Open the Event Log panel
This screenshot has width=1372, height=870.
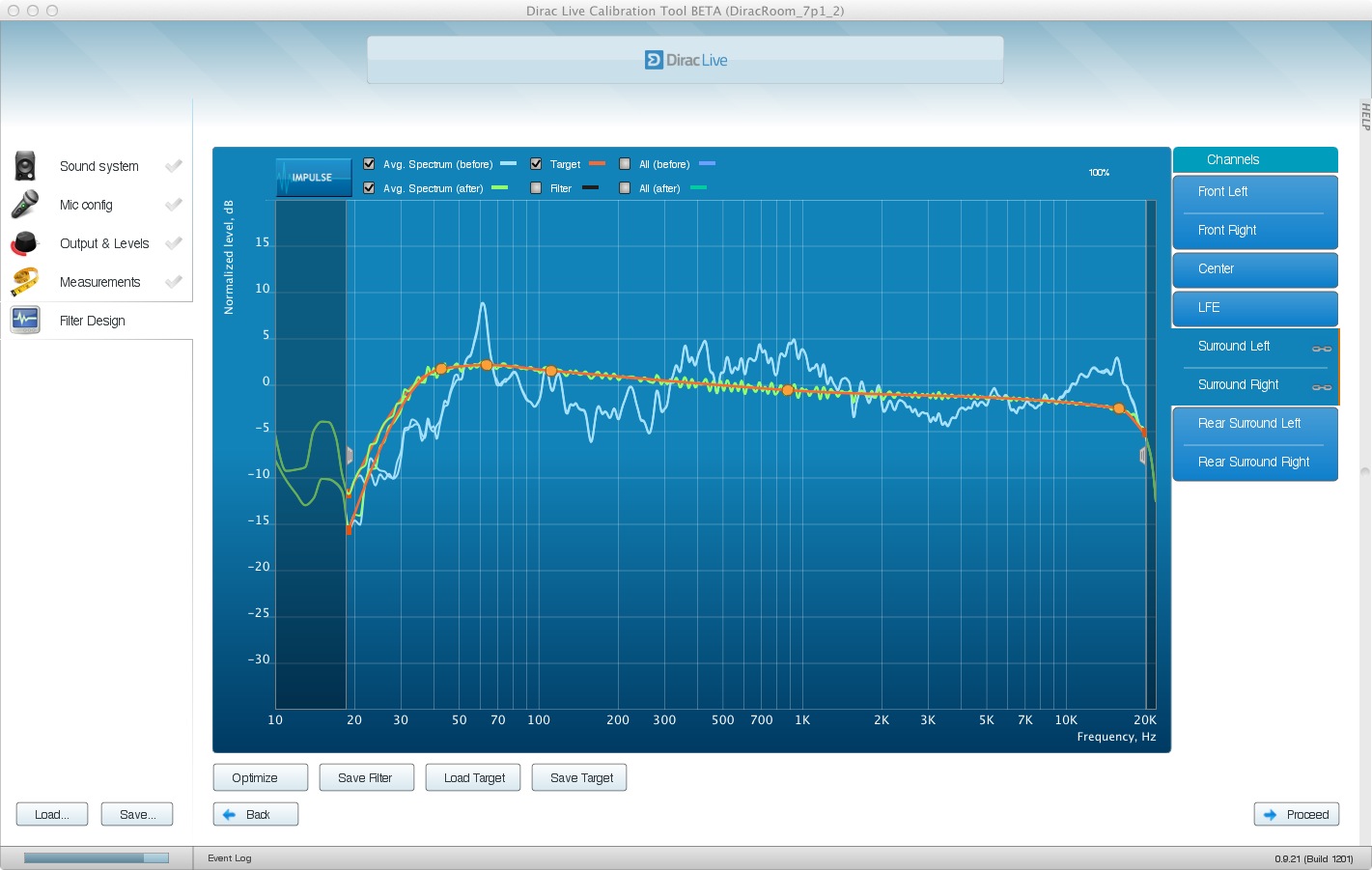coord(229,858)
